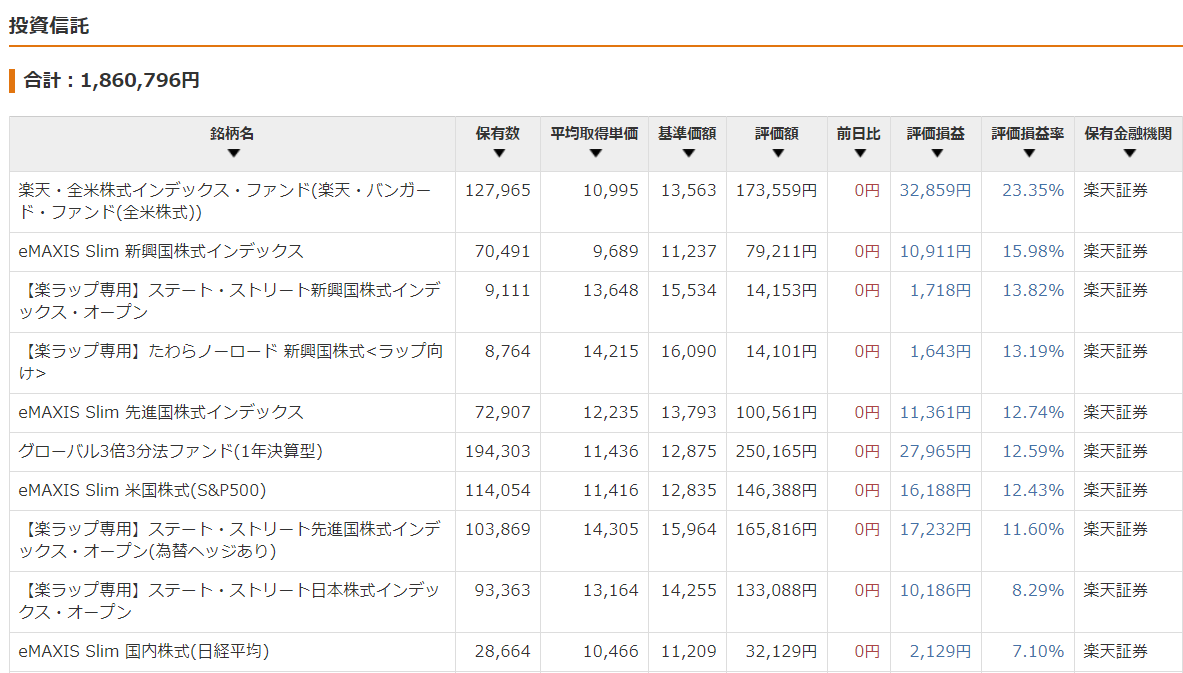
Task: Click valuation amount 146,388円
Action: pos(776,490)
